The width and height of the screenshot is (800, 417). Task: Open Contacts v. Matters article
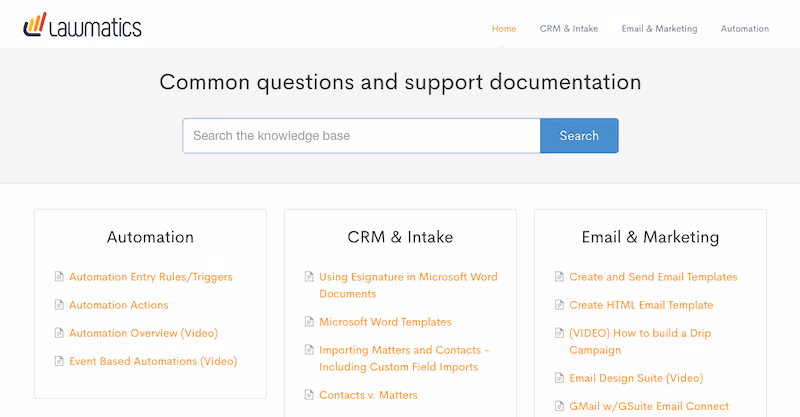coord(368,395)
